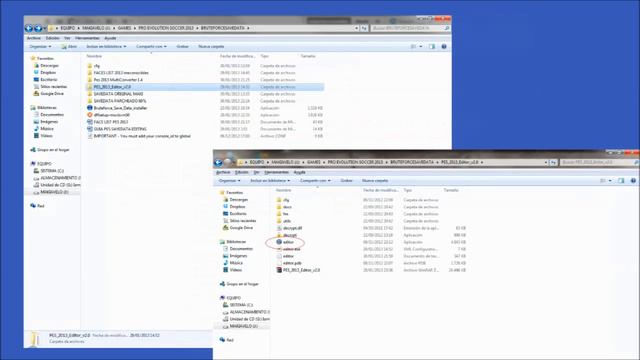The image size is (640, 360).
Task: Open Help icon in back window toolbar
Action: (x=444, y=47)
